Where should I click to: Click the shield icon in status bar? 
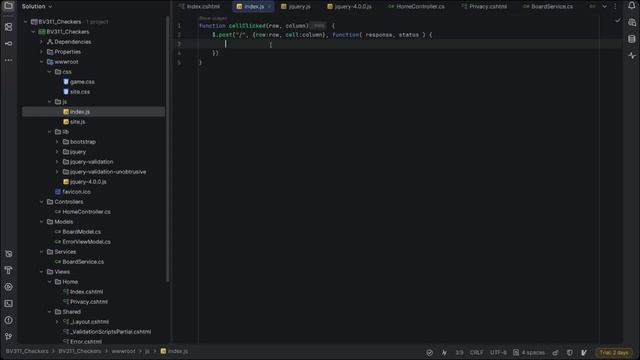point(569,353)
